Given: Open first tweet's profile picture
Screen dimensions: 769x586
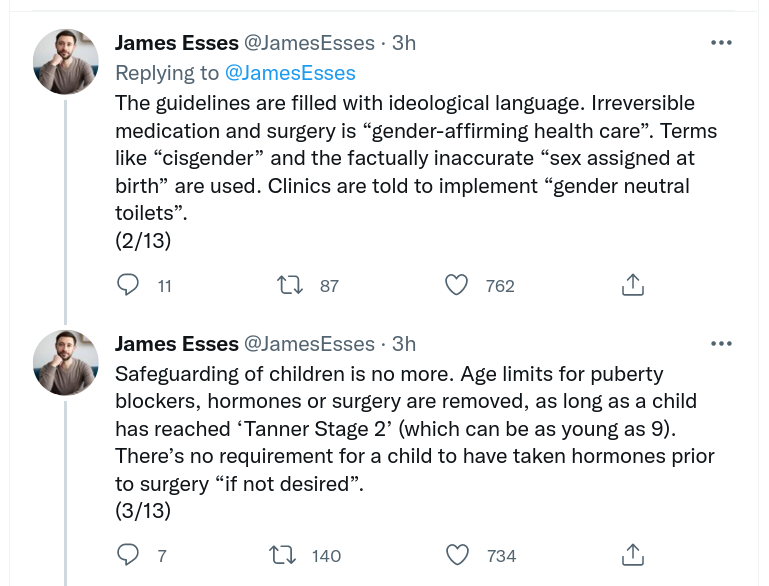Looking at the screenshot, I should coord(66,62).
